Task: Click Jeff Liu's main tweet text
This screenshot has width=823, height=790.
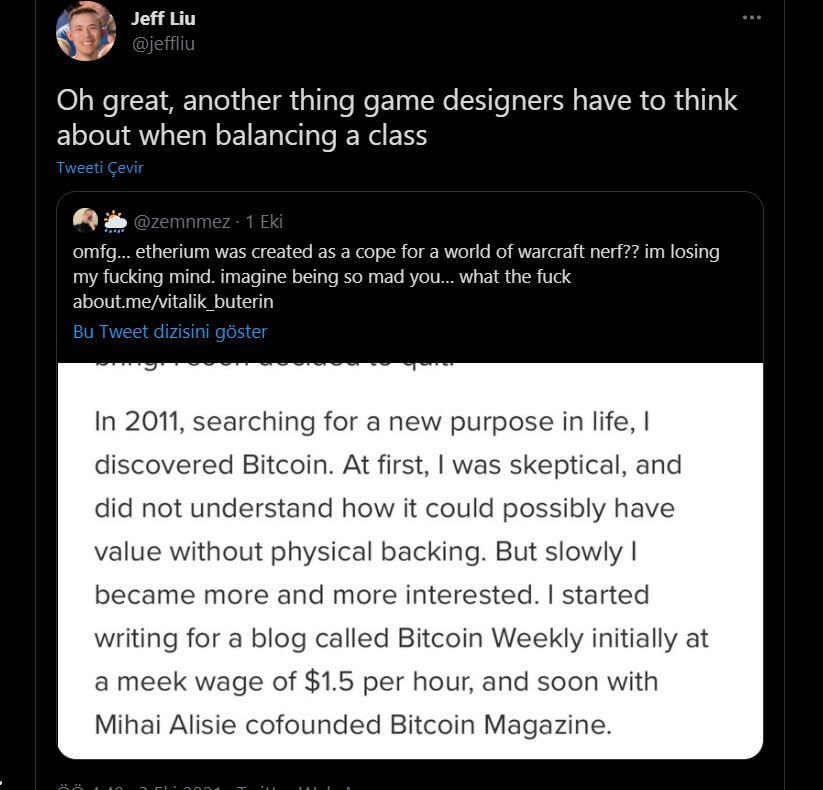Action: coord(397,118)
